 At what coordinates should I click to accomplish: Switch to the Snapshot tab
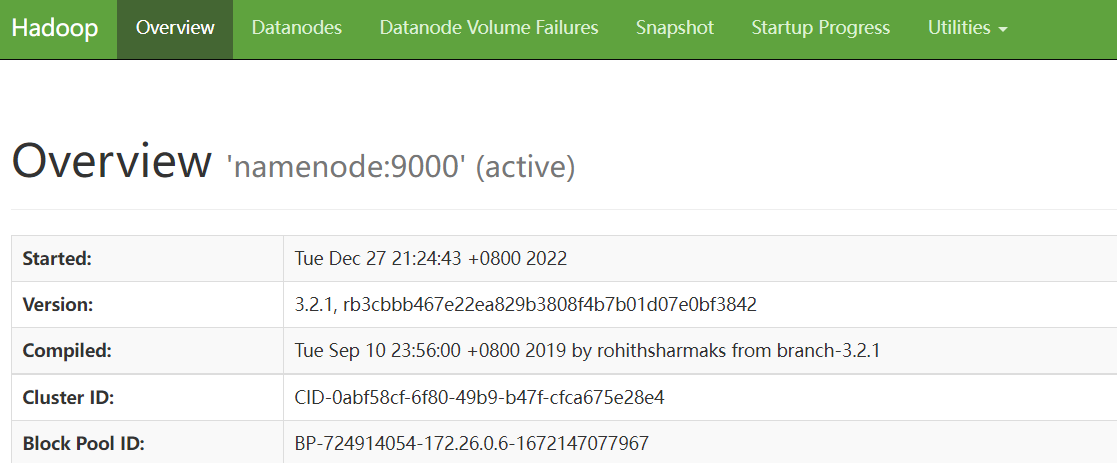(675, 28)
